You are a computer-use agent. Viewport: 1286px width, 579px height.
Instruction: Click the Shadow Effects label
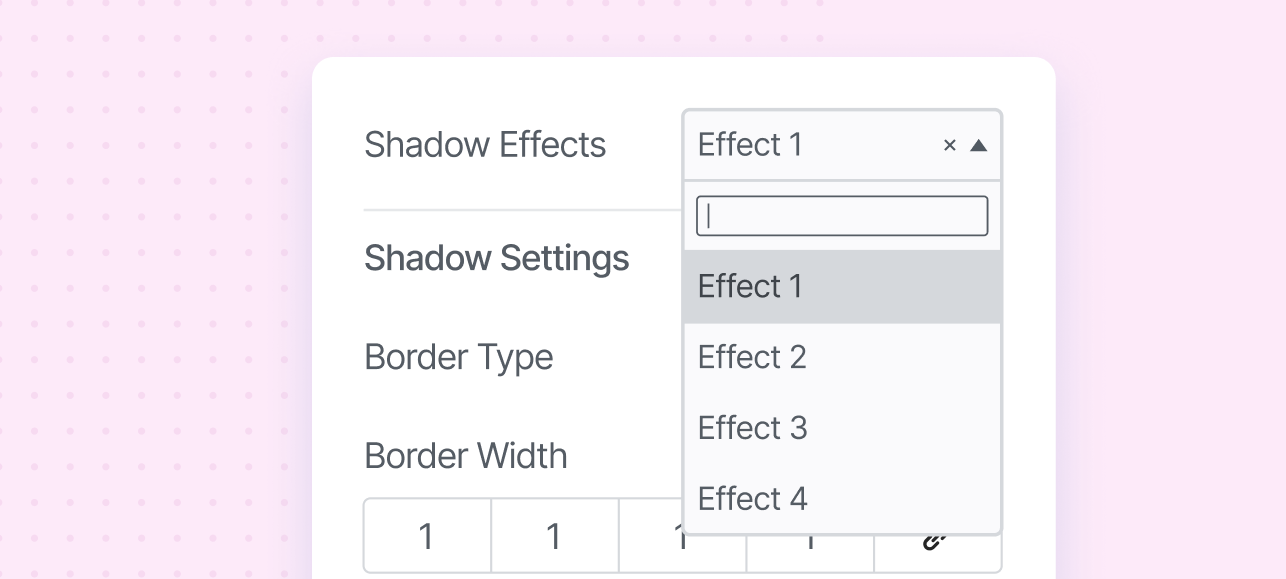tap(485, 146)
